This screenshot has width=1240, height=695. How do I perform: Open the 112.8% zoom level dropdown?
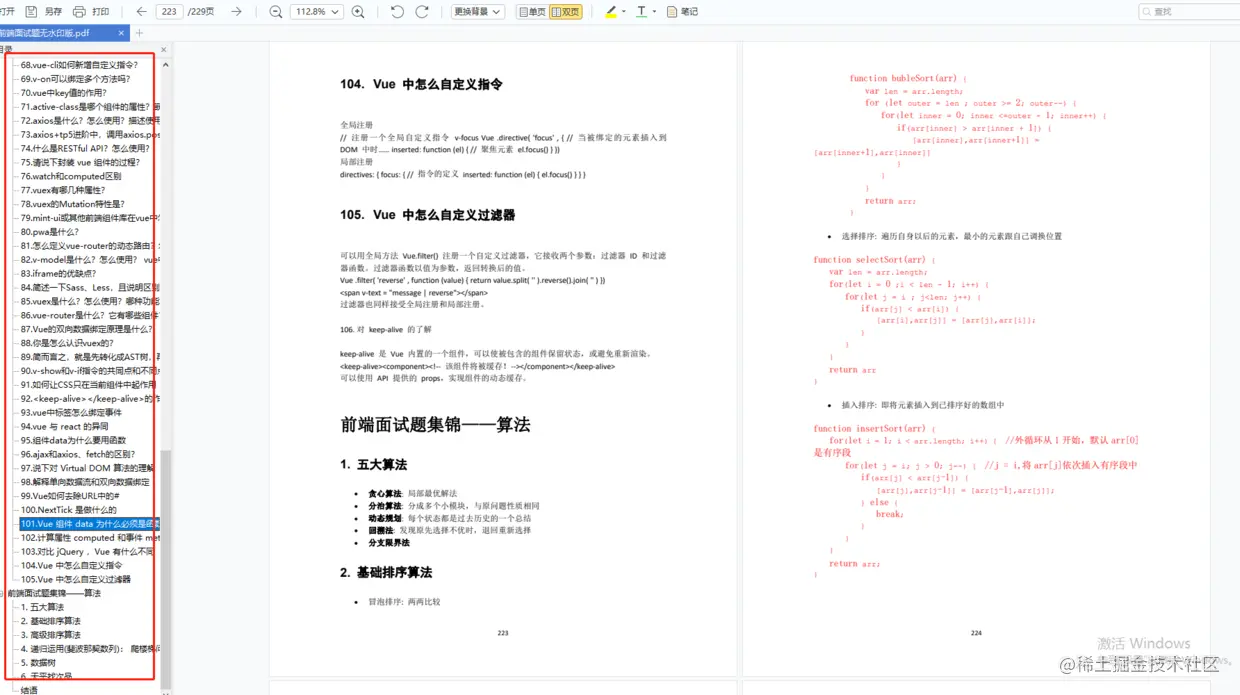(316, 12)
